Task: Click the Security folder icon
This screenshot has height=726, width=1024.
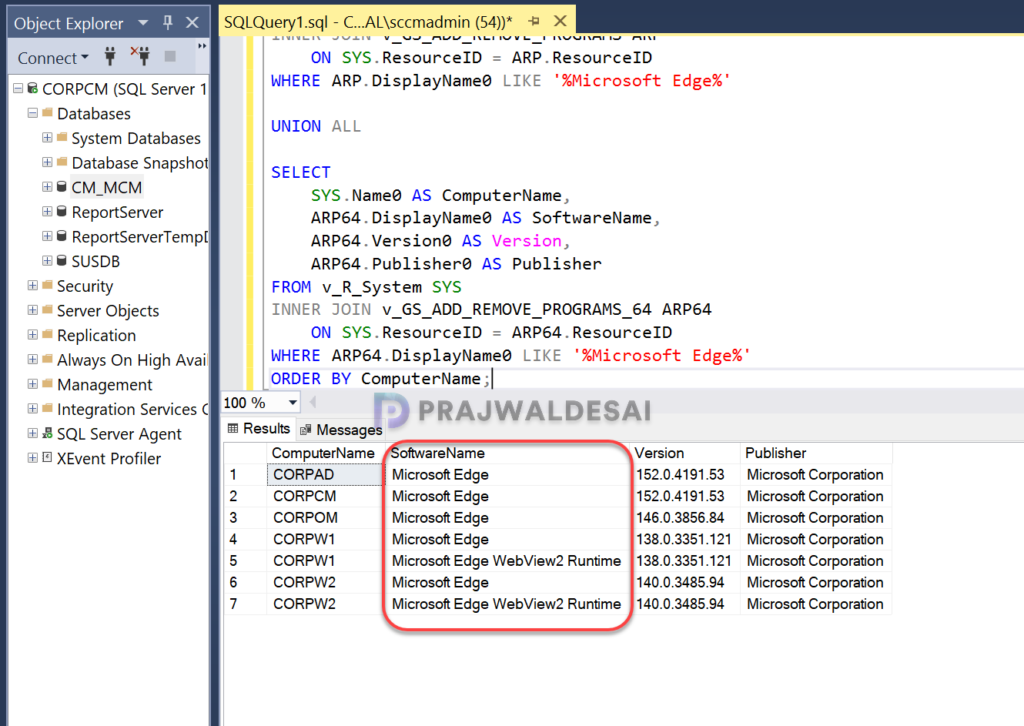Action: [47, 285]
